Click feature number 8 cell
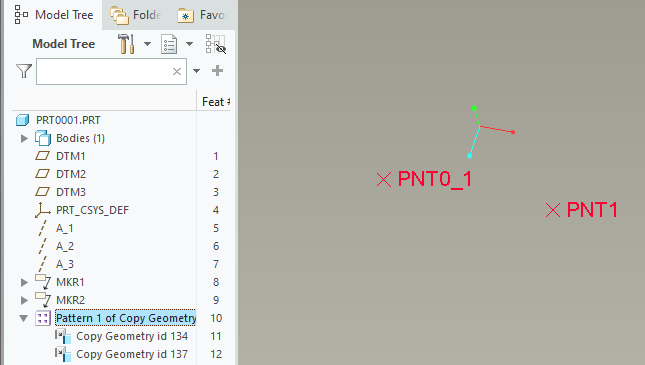The width and height of the screenshot is (645, 365). (216, 282)
